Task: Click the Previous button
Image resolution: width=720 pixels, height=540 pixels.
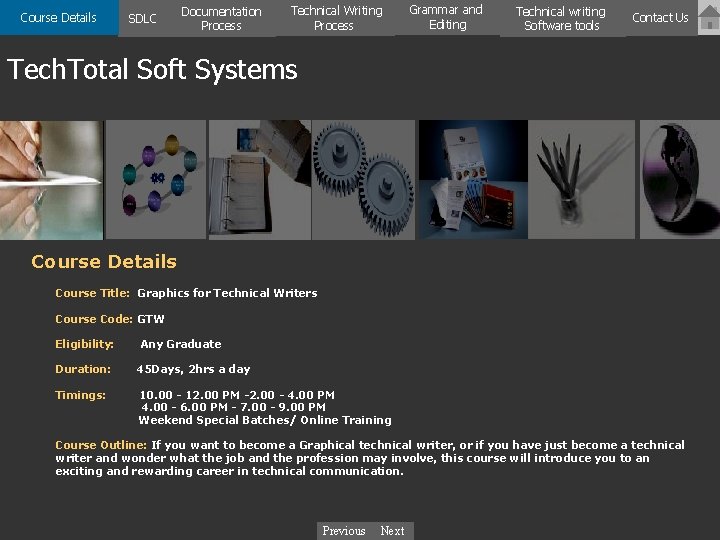Action: coord(344,531)
